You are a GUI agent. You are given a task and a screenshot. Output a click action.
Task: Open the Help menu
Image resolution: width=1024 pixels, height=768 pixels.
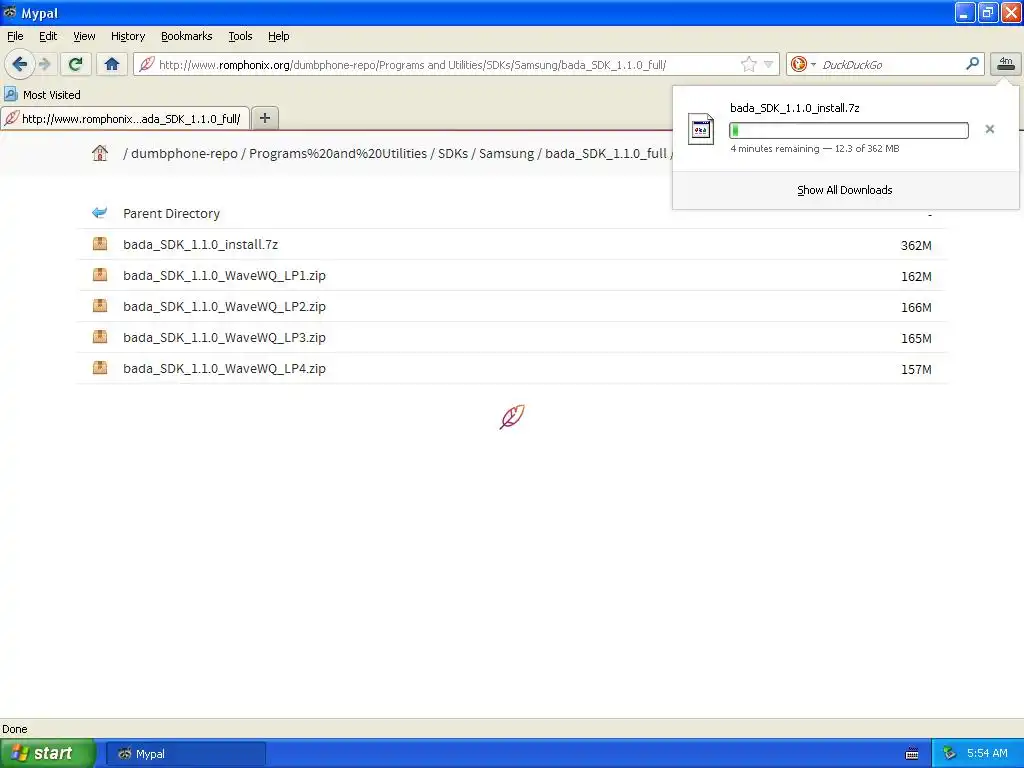pos(278,36)
